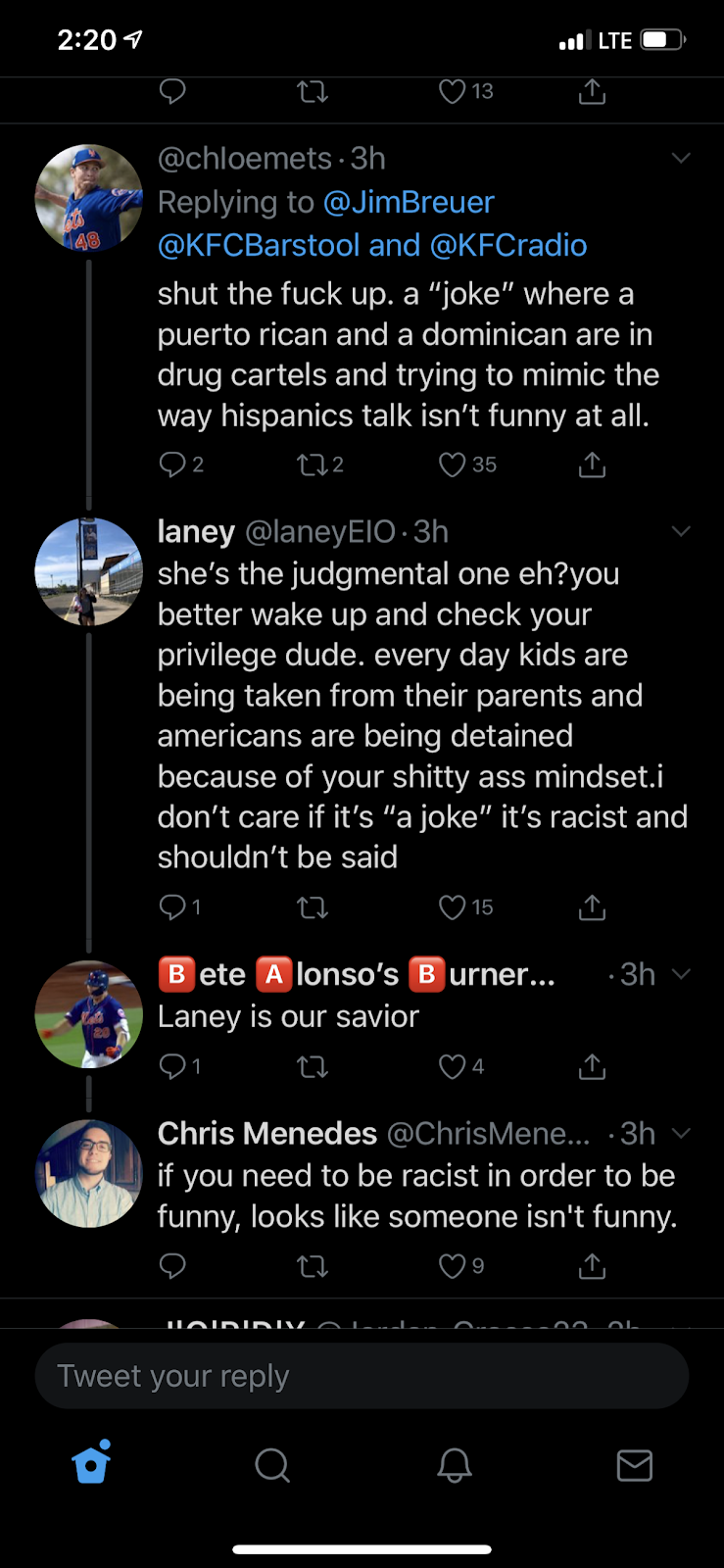Expand options menu on laney's tweet
724x1568 pixels.
pyautogui.click(x=681, y=531)
